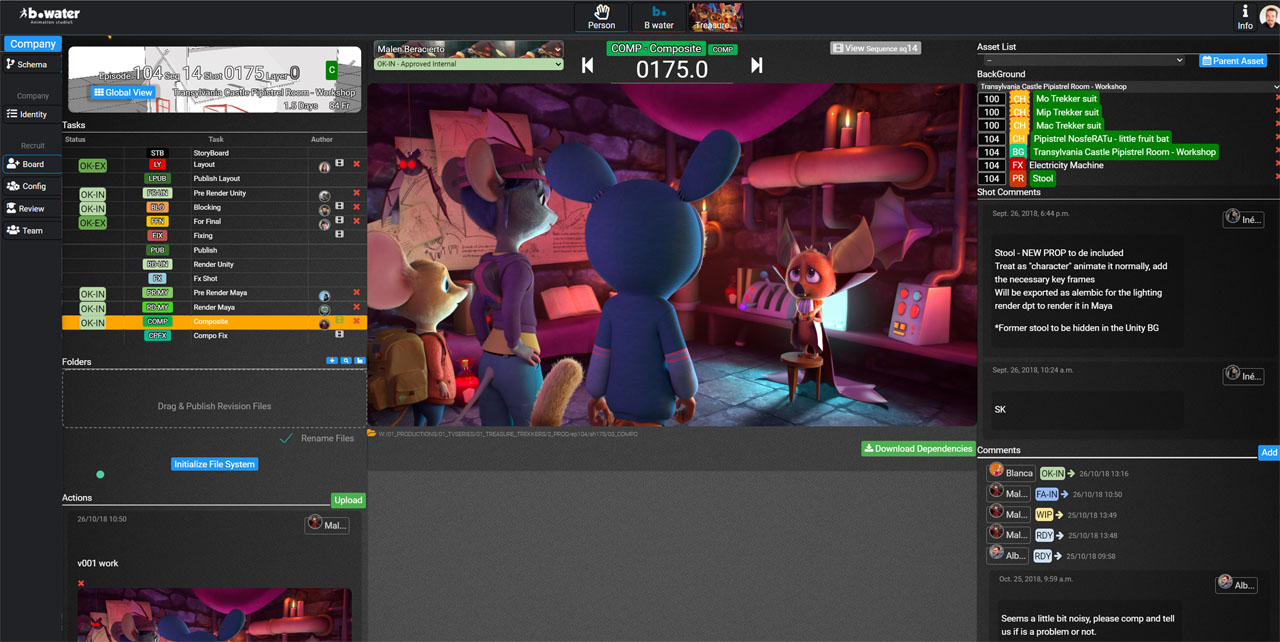Click the v001 work preview thumbnail
This screenshot has width=1280, height=642.
coord(215,615)
